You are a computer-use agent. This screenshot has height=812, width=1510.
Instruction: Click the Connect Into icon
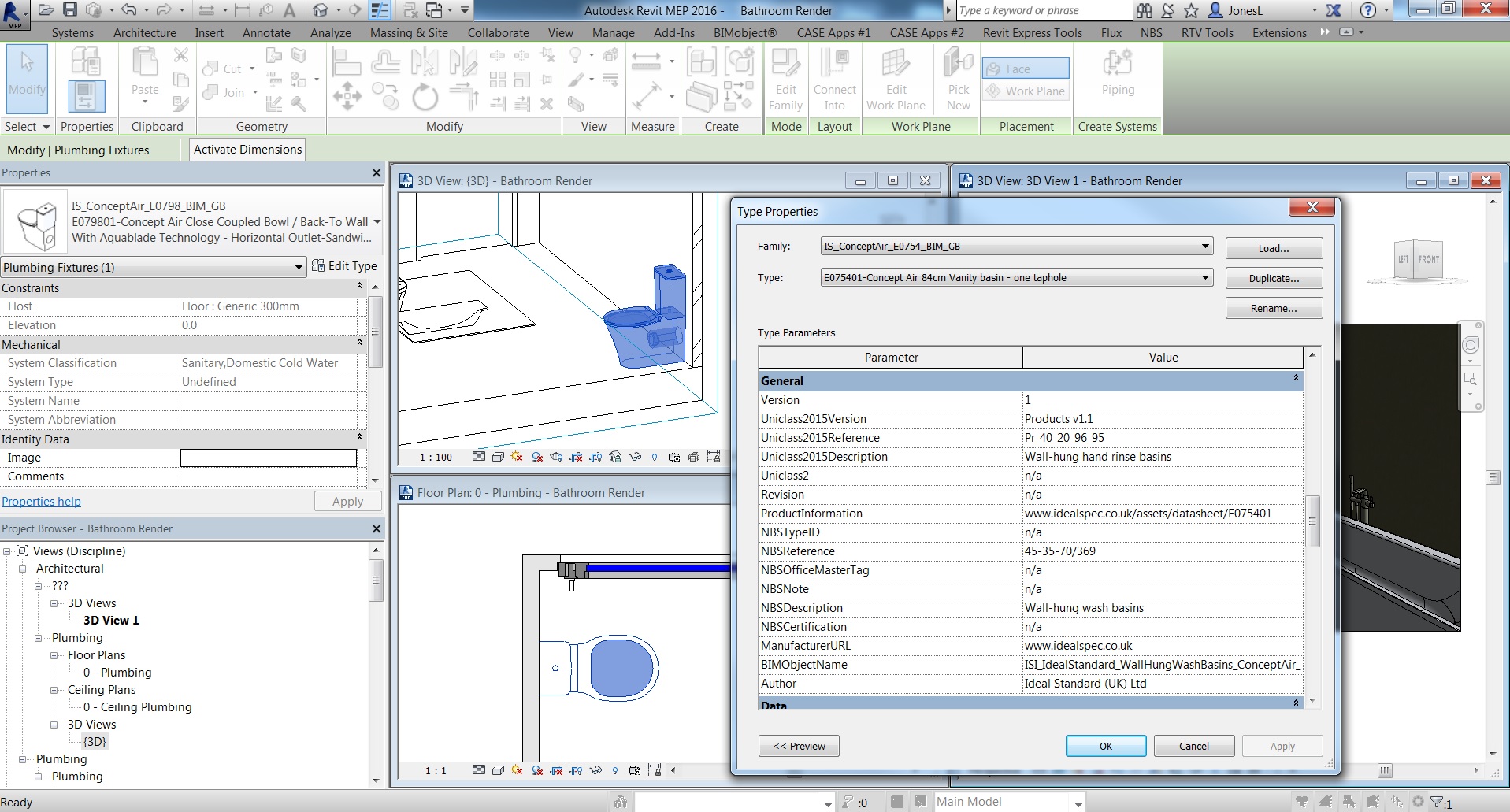point(834,80)
